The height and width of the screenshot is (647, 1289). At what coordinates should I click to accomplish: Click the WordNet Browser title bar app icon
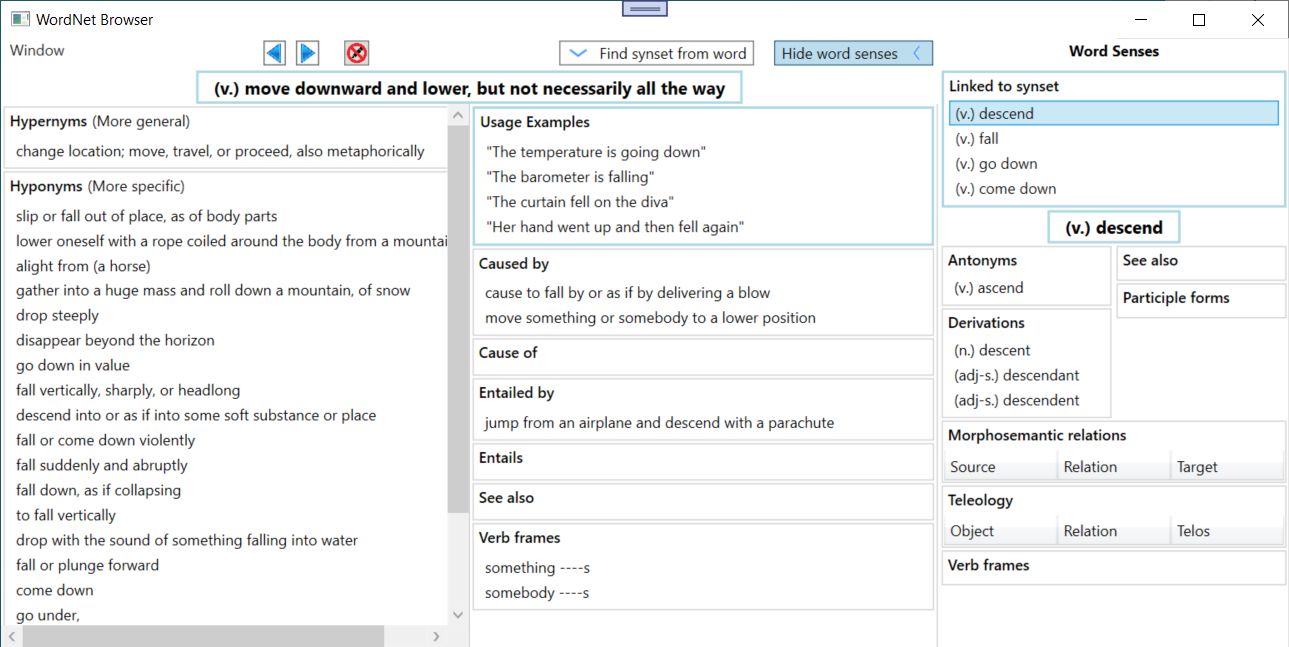[20, 19]
